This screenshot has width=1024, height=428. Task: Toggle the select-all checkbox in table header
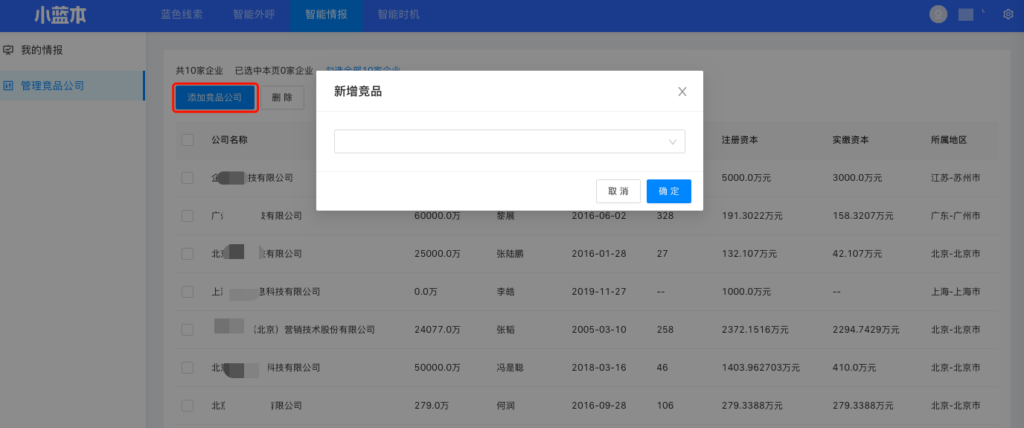[x=188, y=140]
